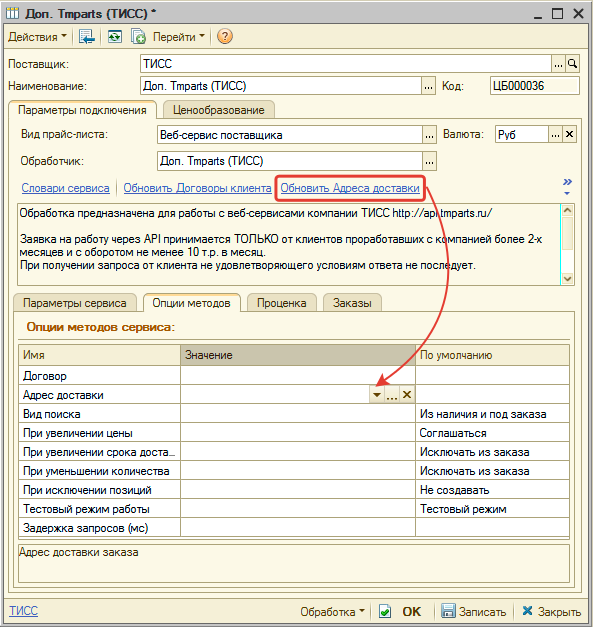The width and height of the screenshot is (593, 627).
Task: Open the help question mark icon
Action: 225,36
